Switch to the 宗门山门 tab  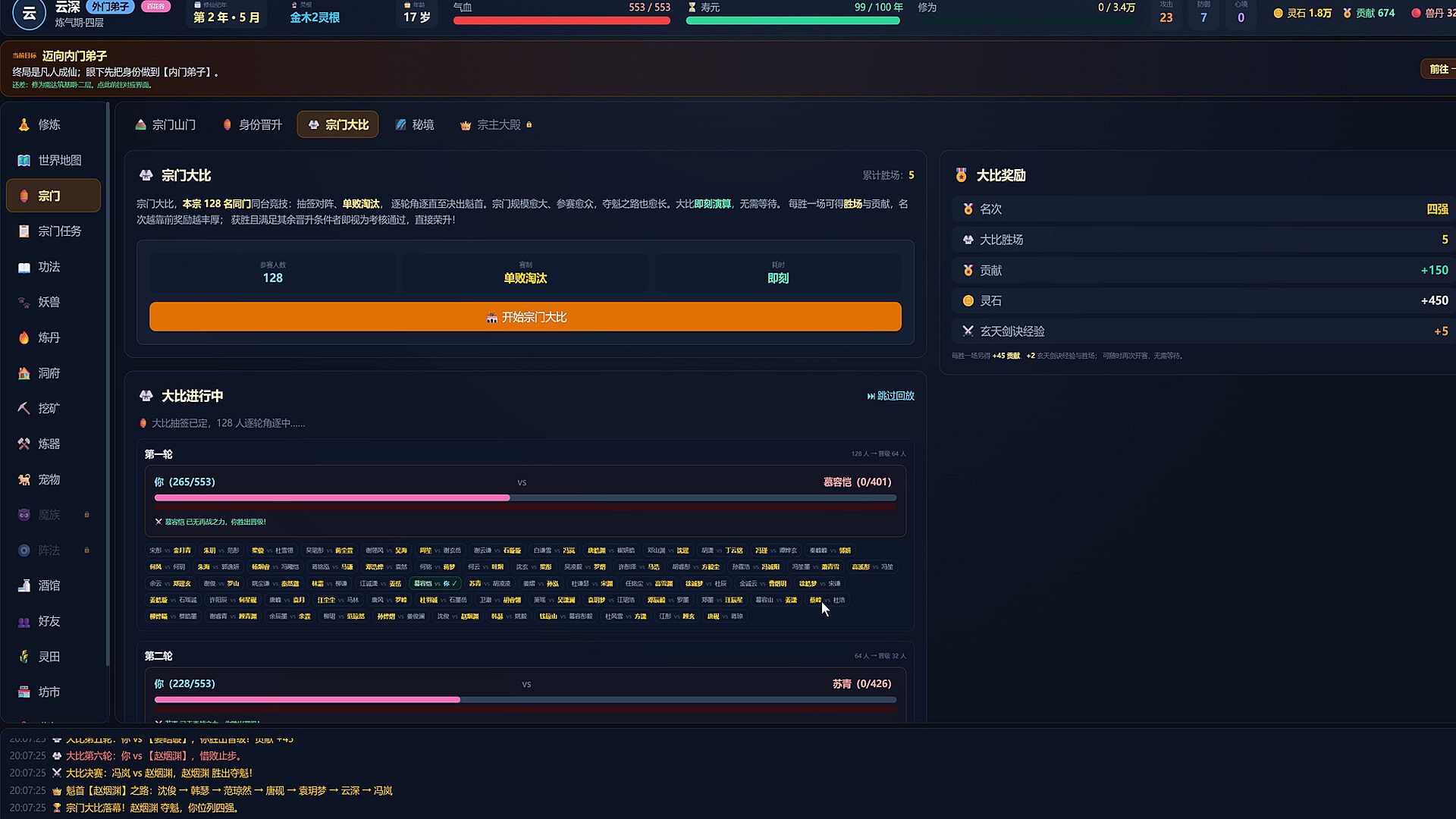tap(165, 124)
